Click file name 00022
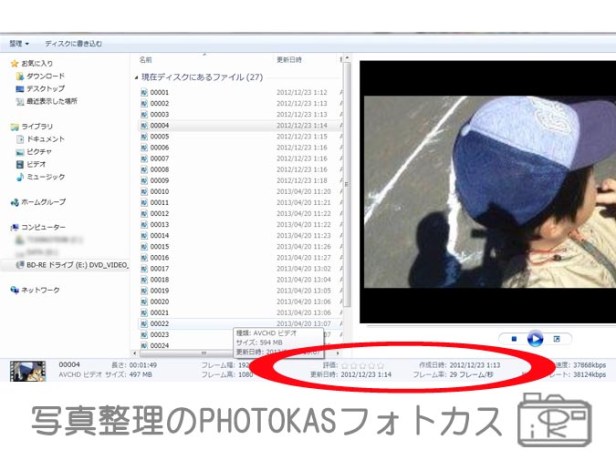Screen dimensions: 616x460 point(160,324)
